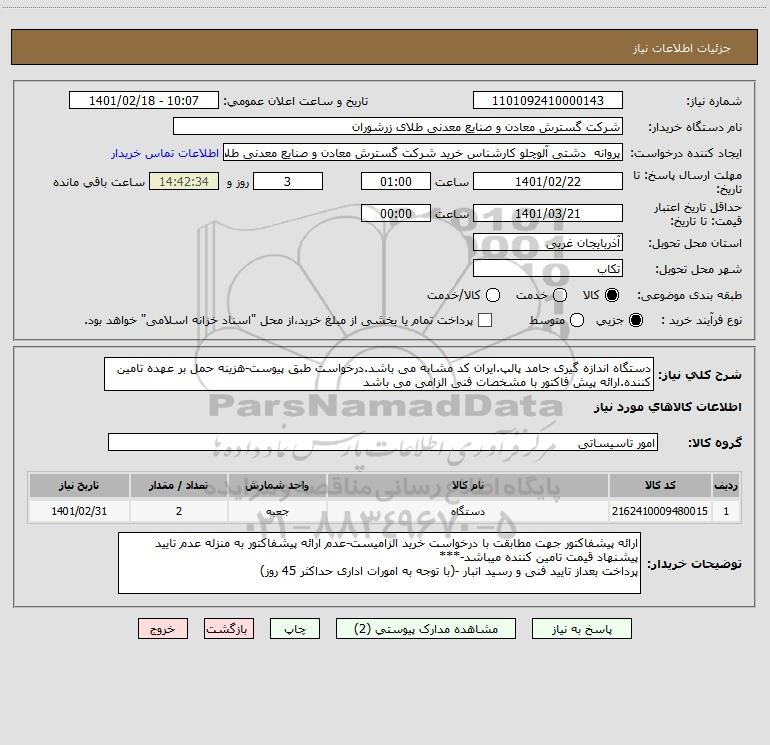Click the شماره نیاز field 1101092410000143
Image resolution: width=770 pixels, height=745 pixels.
(548, 101)
